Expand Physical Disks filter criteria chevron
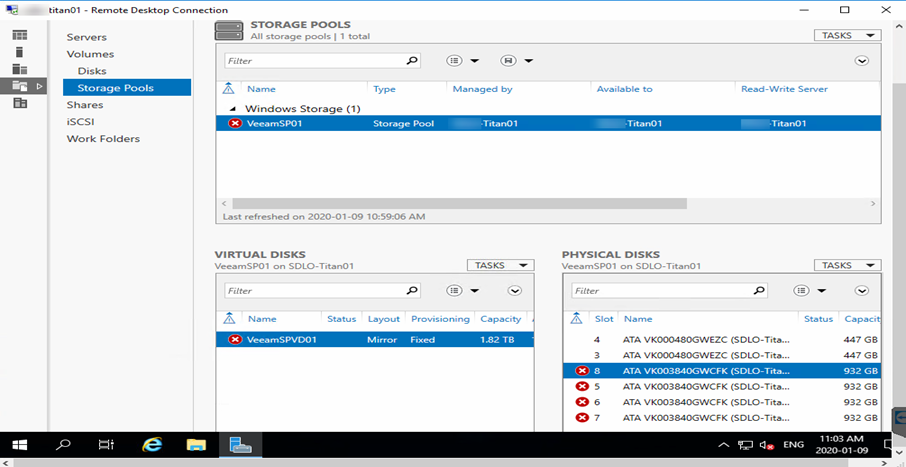This screenshot has width=906, height=467. point(862,290)
